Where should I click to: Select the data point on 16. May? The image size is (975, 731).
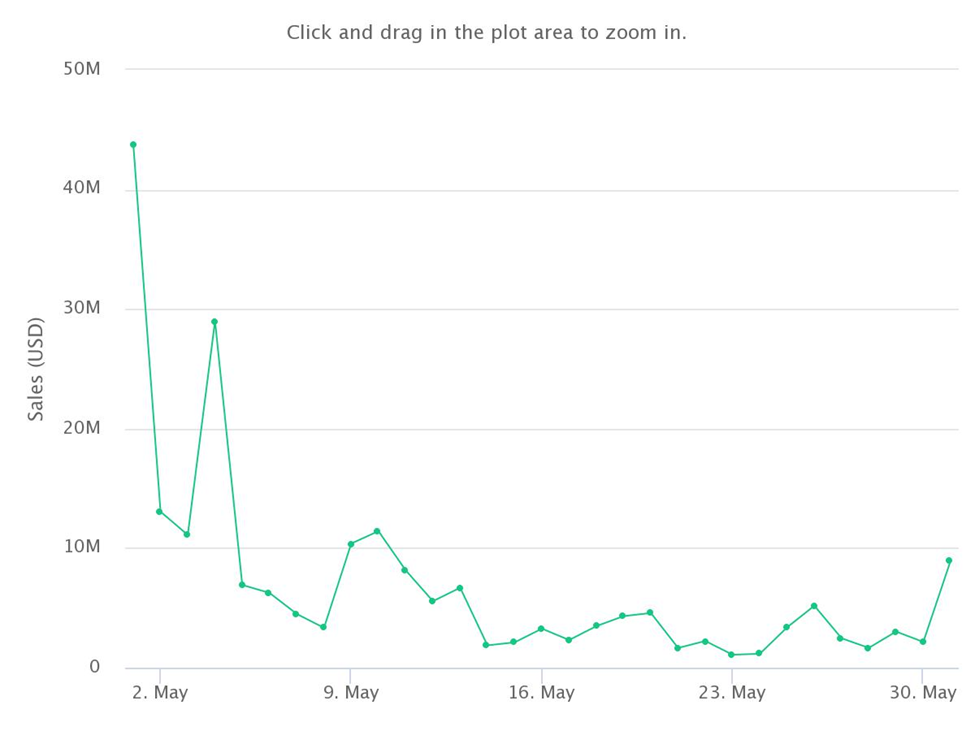click(x=541, y=628)
